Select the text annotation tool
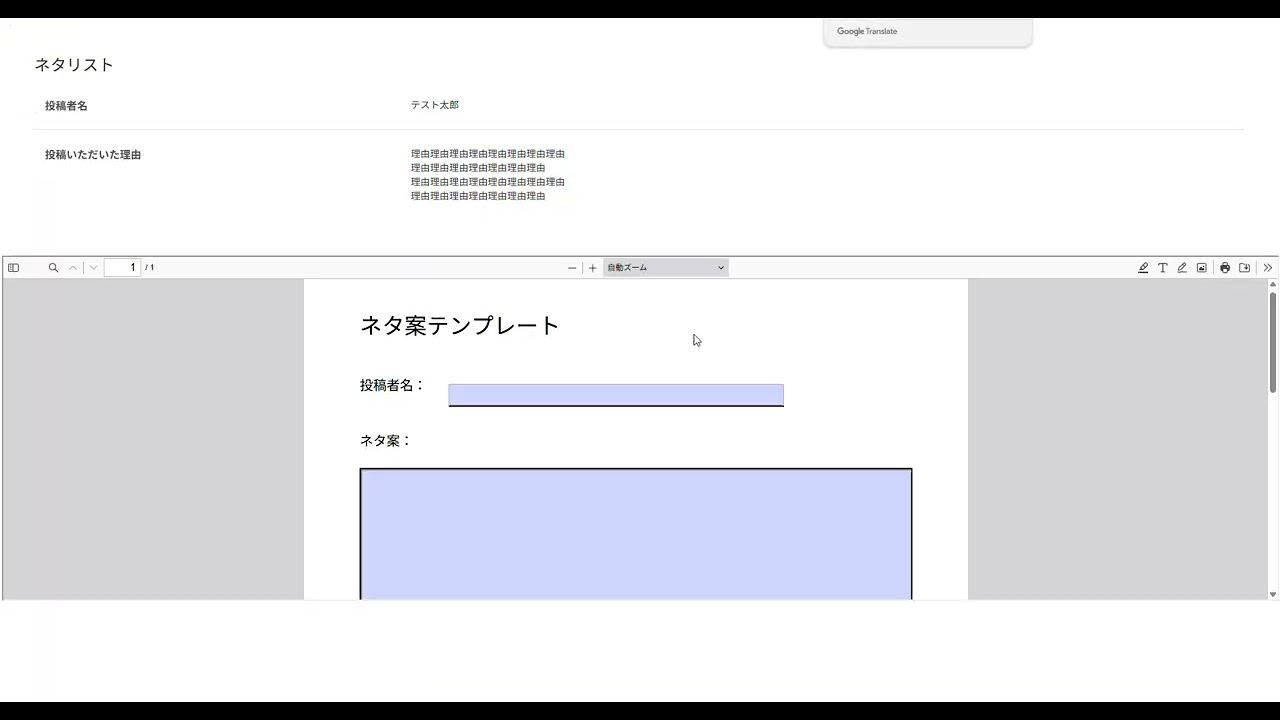The height and width of the screenshot is (720, 1280). coord(1163,268)
